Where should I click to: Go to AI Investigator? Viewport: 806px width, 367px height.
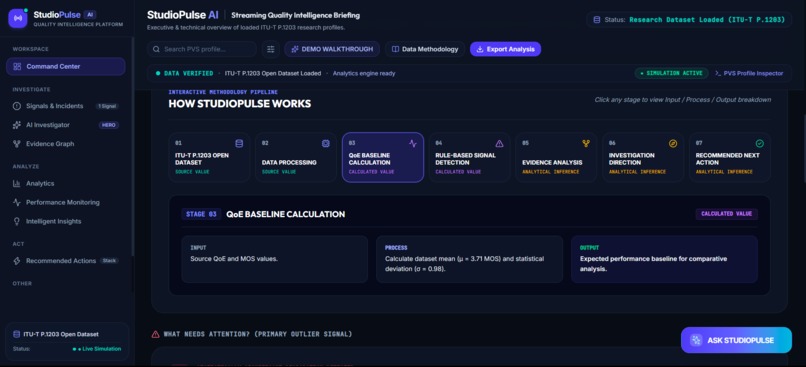point(66,125)
